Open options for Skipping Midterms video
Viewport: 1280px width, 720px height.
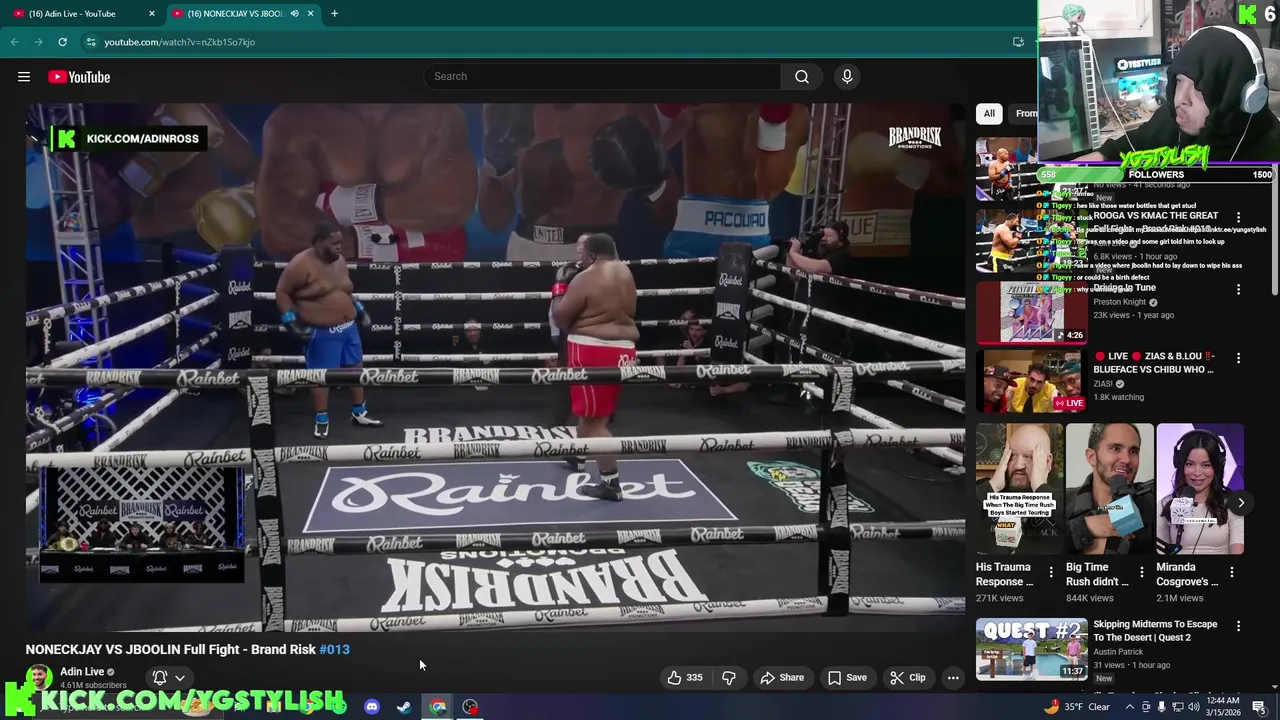pyautogui.click(x=1238, y=626)
